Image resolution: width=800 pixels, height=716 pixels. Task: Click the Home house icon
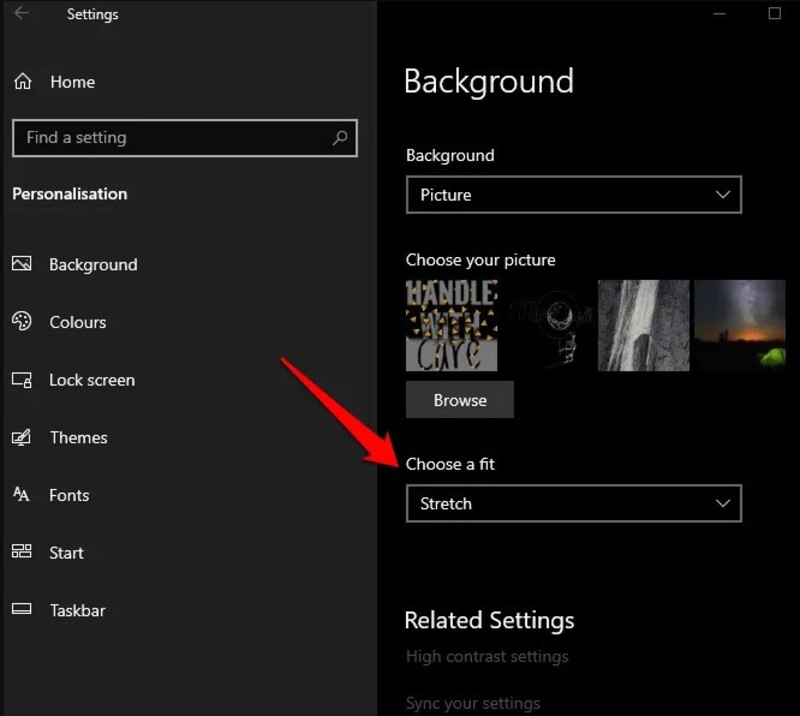22,82
